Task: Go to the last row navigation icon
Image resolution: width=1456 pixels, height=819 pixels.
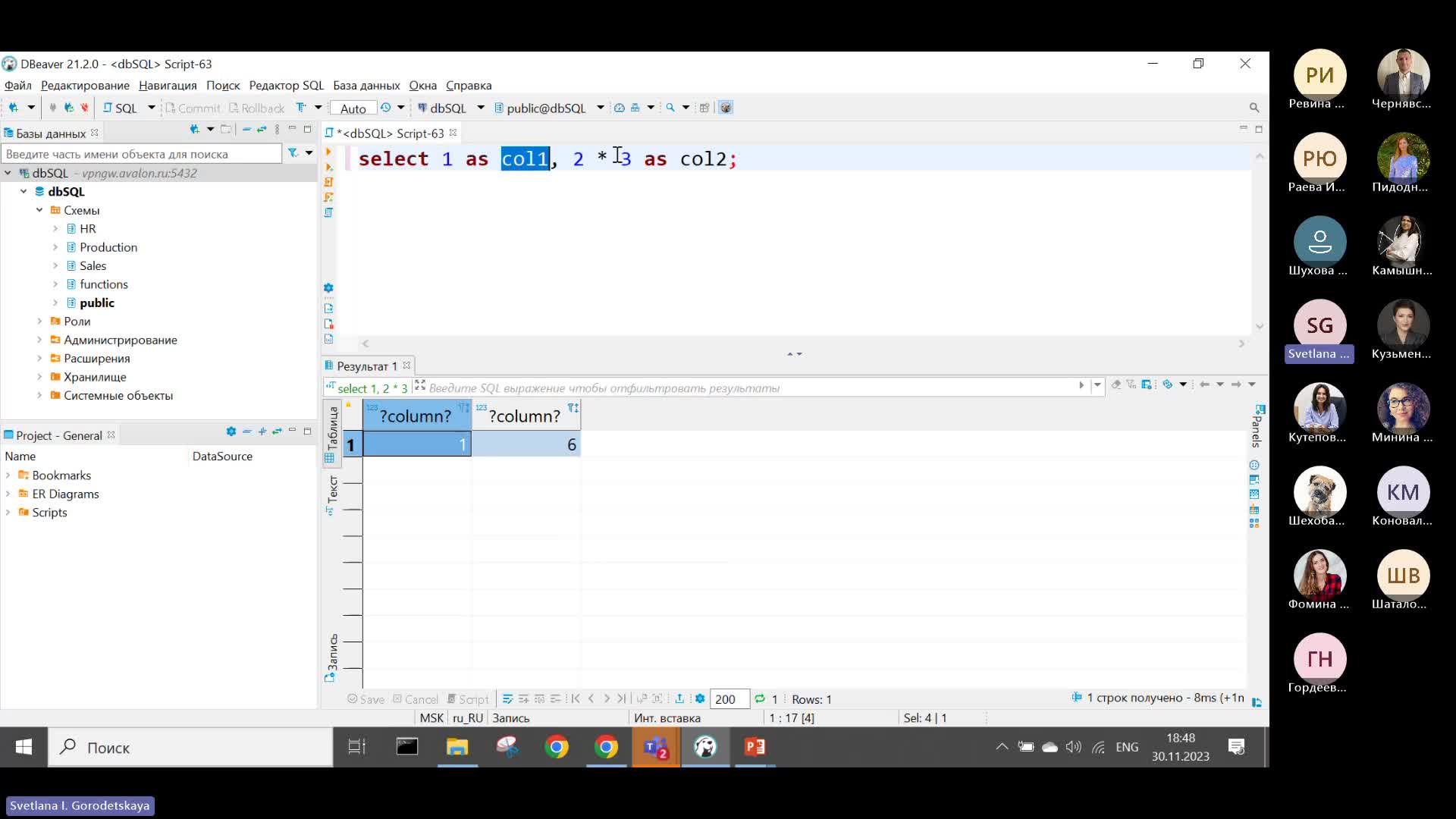Action: pos(622,699)
